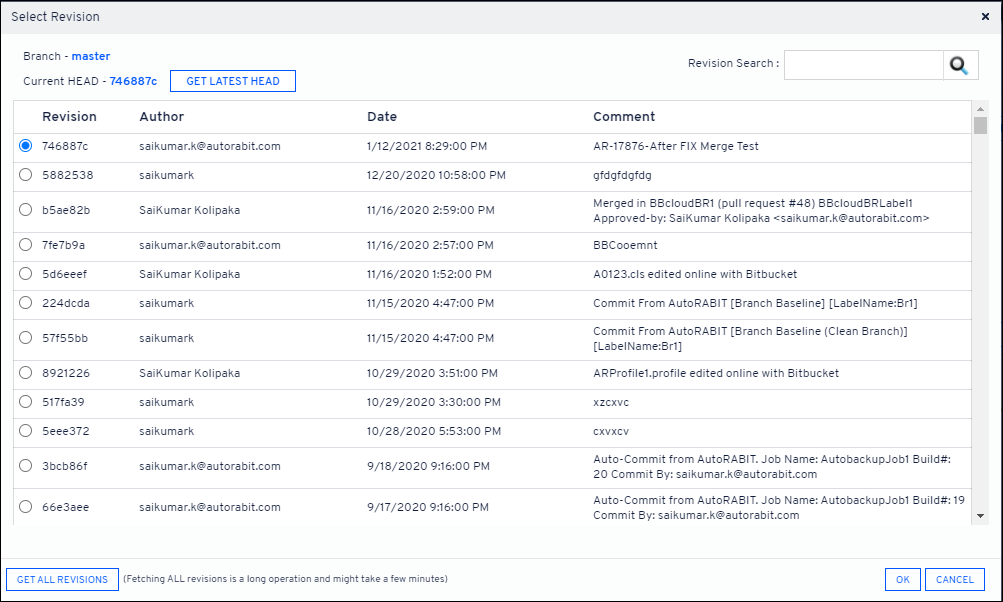Choose revision b5ae82b radio button
This screenshot has width=1003, height=602.
pos(25,210)
